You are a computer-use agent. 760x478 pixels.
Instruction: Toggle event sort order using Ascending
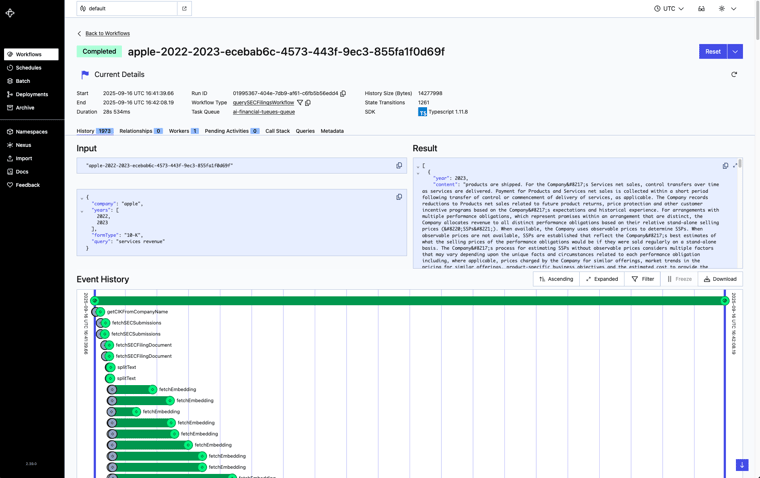(556, 279)
